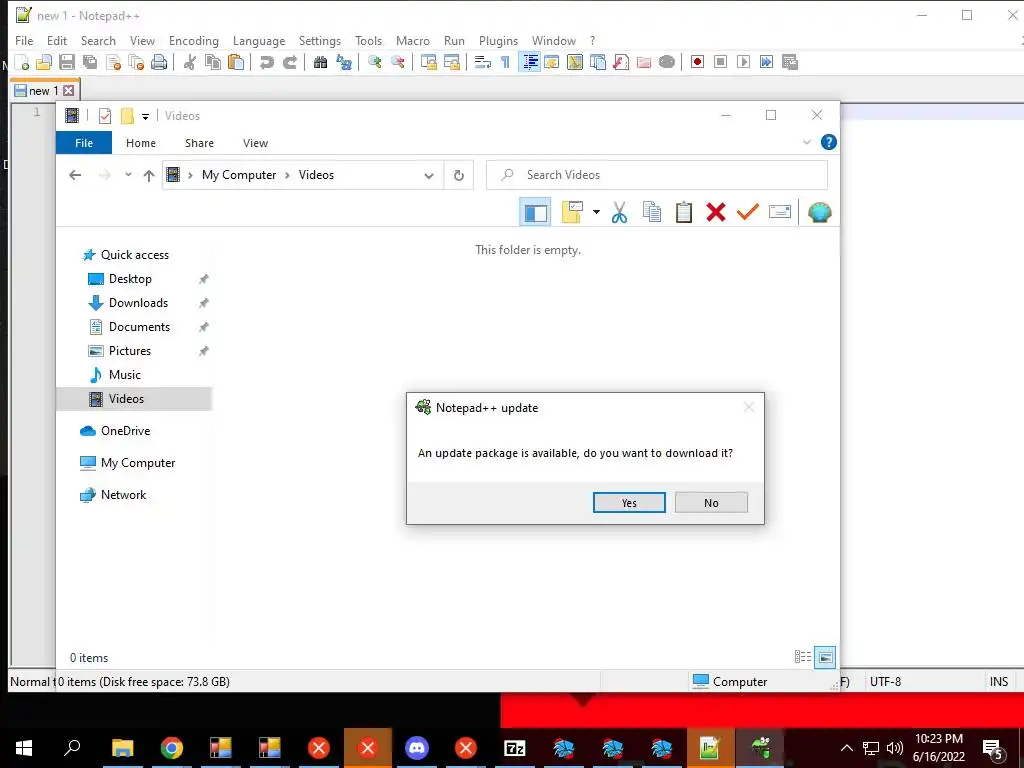Click the Paste icon in Notepad++ toolbar

pyautogui.click(x=236, y=62)
